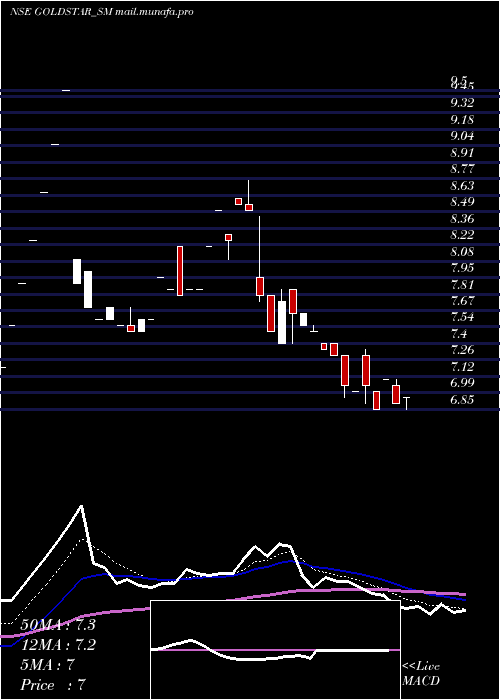Click the NSE GOLDSTAR_SM chart title
This screenshot has width=500, height=700.
tap(102, 12)
